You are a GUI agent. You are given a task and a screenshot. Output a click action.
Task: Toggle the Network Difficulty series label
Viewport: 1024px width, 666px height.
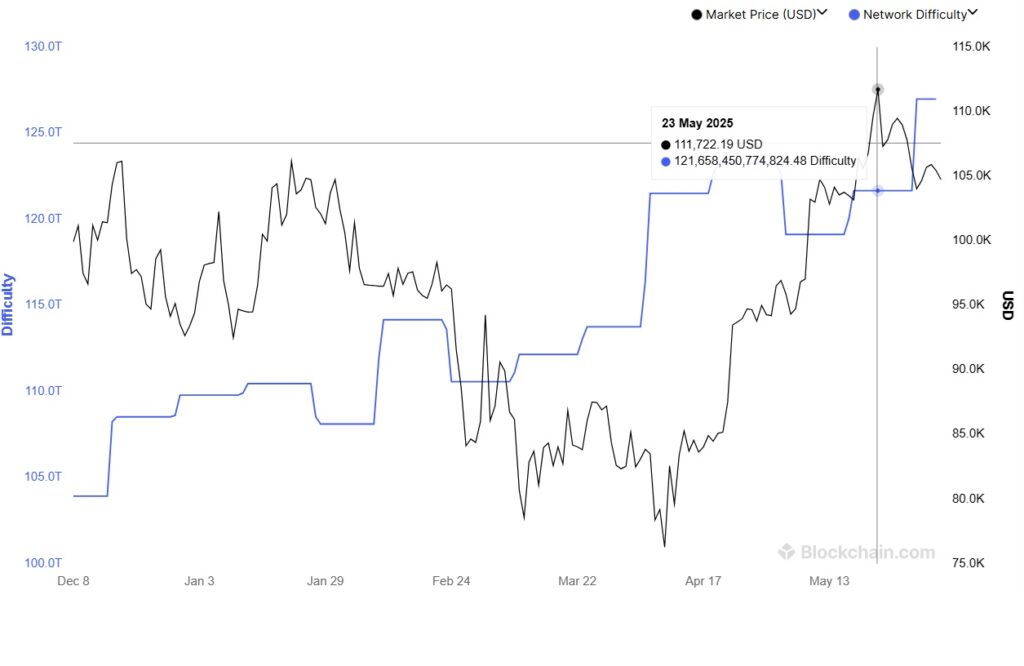[x=914, y=14]
